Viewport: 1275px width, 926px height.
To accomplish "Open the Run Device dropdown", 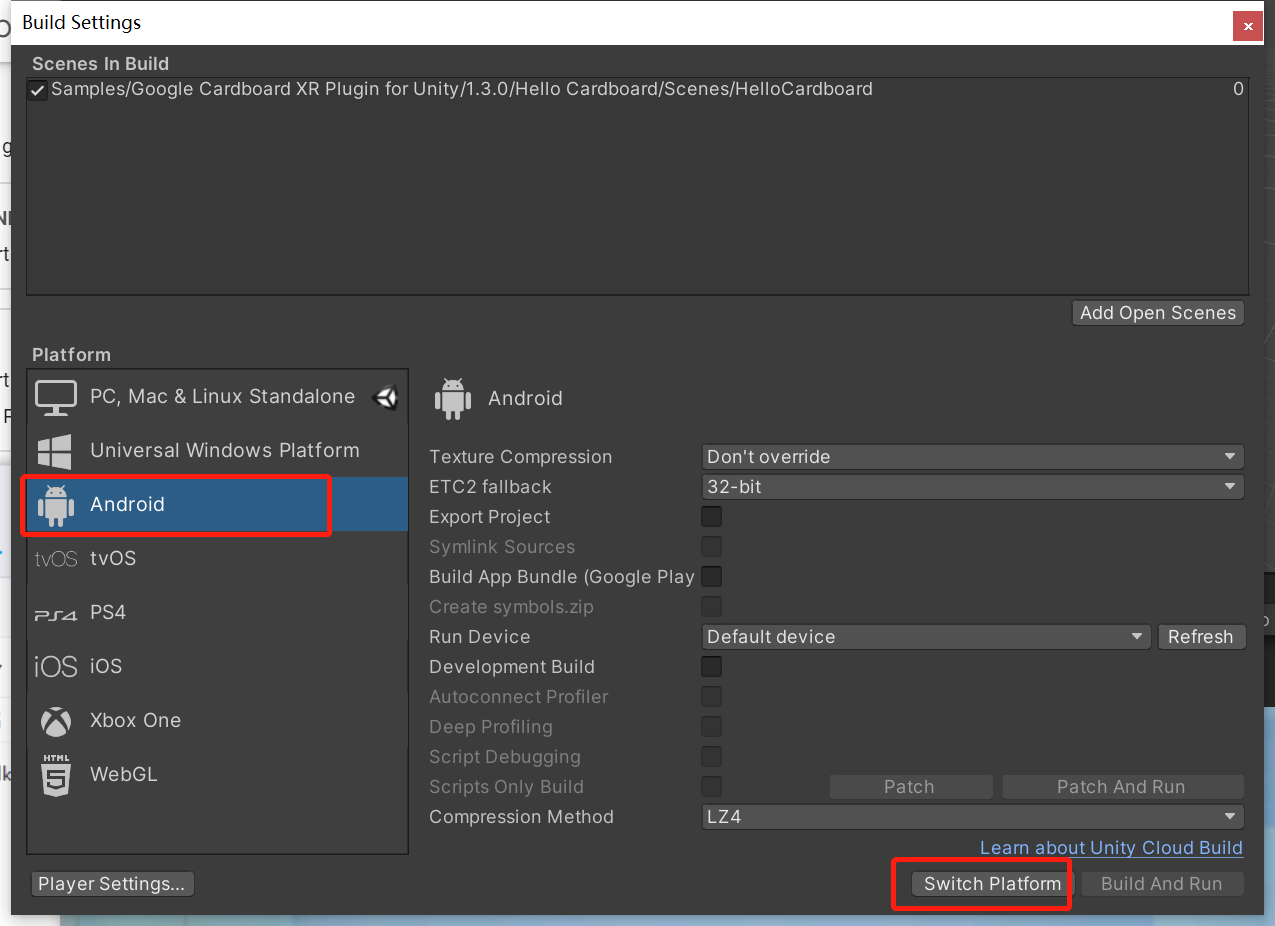I will pos(925,636).
